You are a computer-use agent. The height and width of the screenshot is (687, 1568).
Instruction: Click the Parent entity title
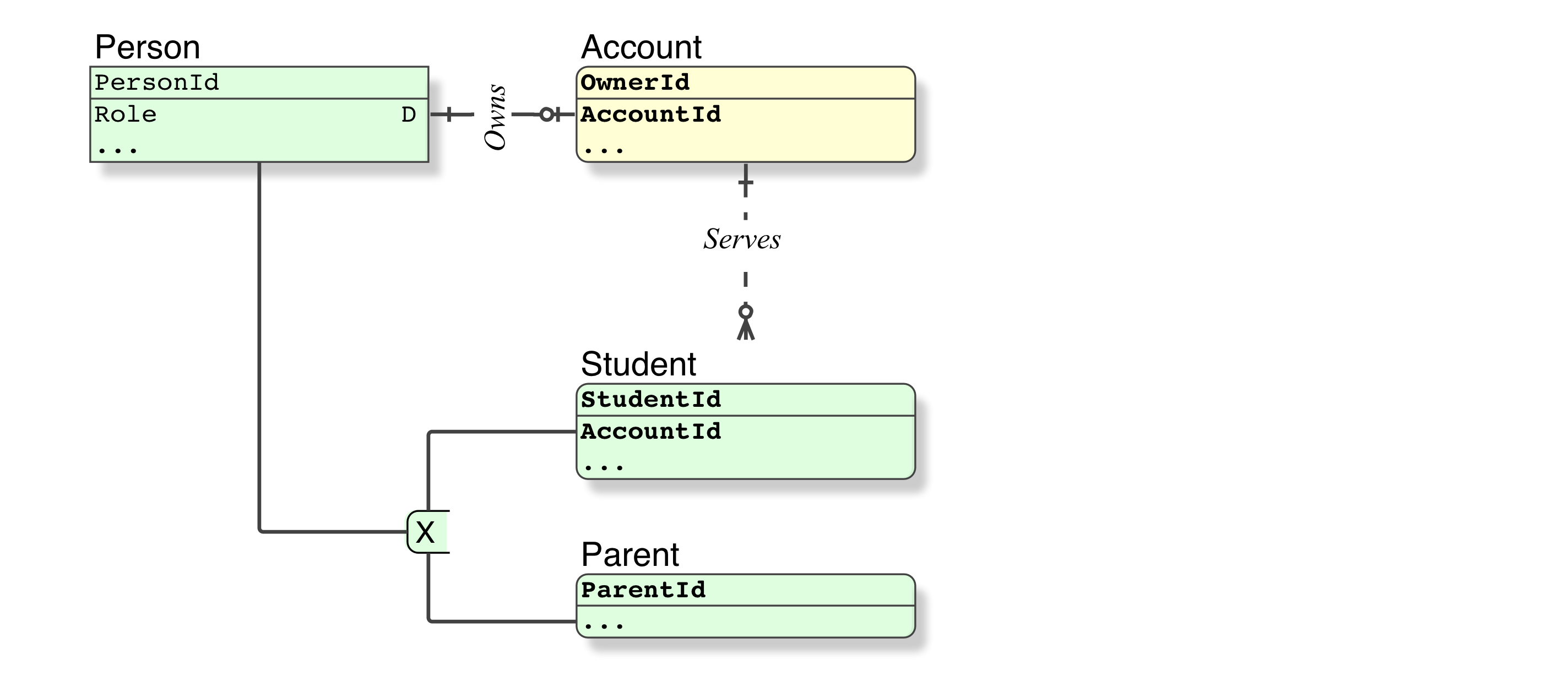pyautogui.click(x=630, y=554)
